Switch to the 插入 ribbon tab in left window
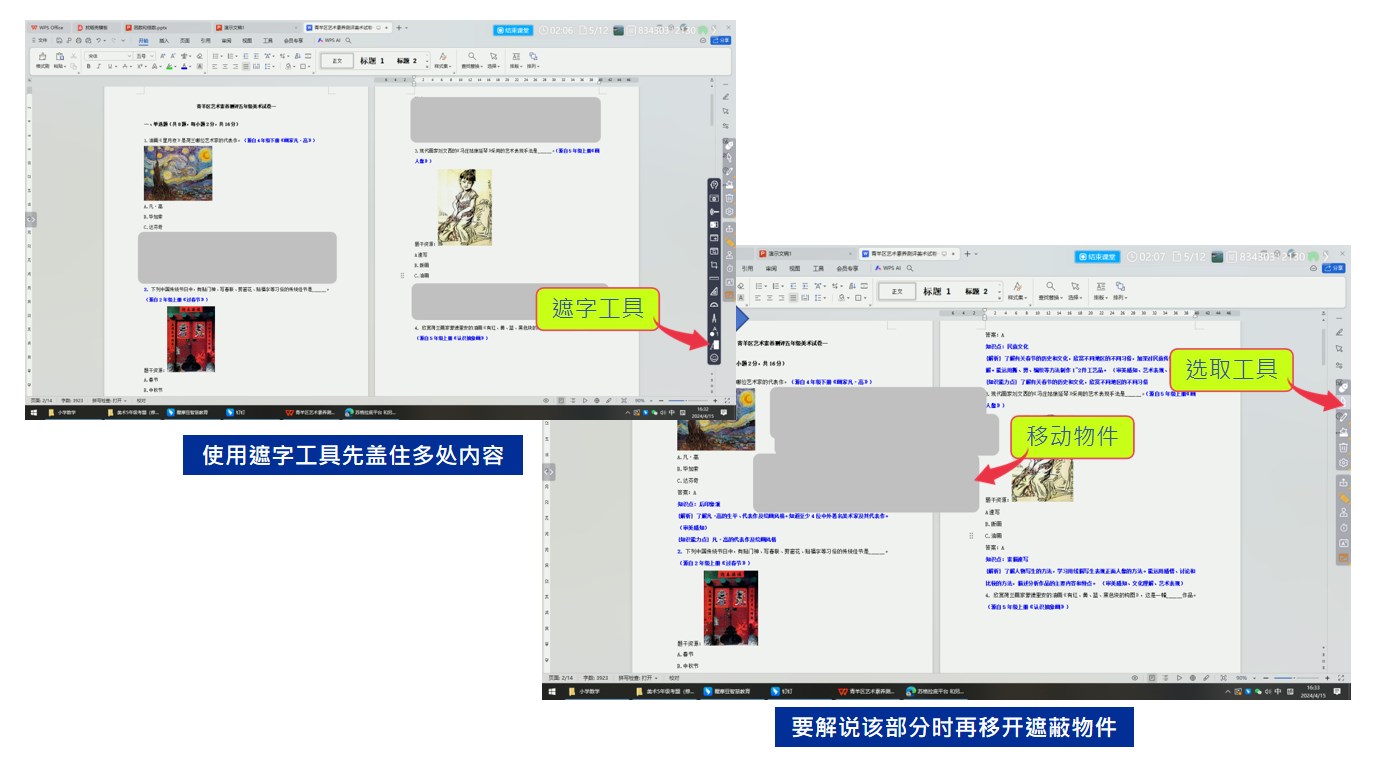1390x770 pixels. click(163, 41)
